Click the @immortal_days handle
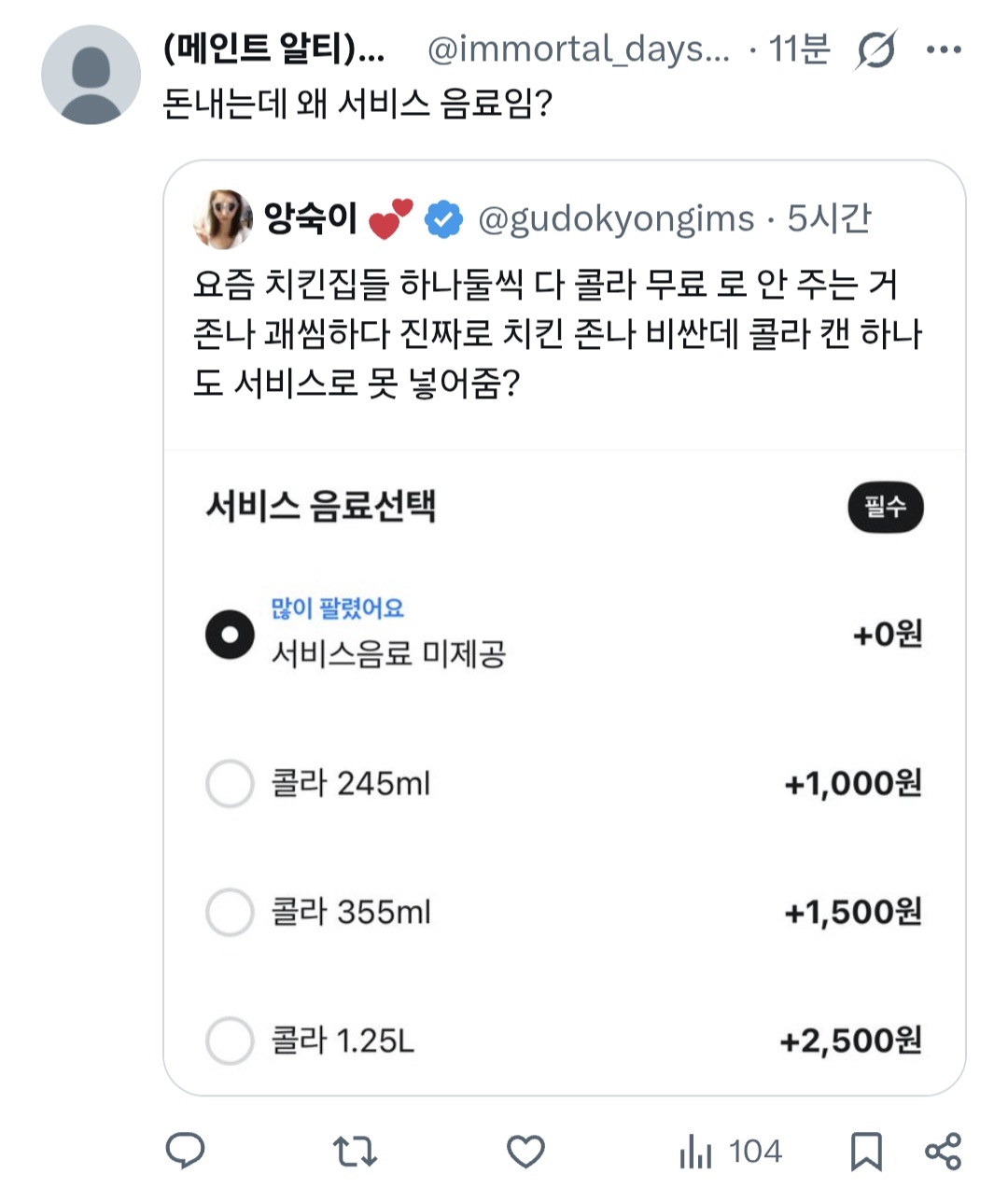 pyautogui.click(x=578, y=49)
